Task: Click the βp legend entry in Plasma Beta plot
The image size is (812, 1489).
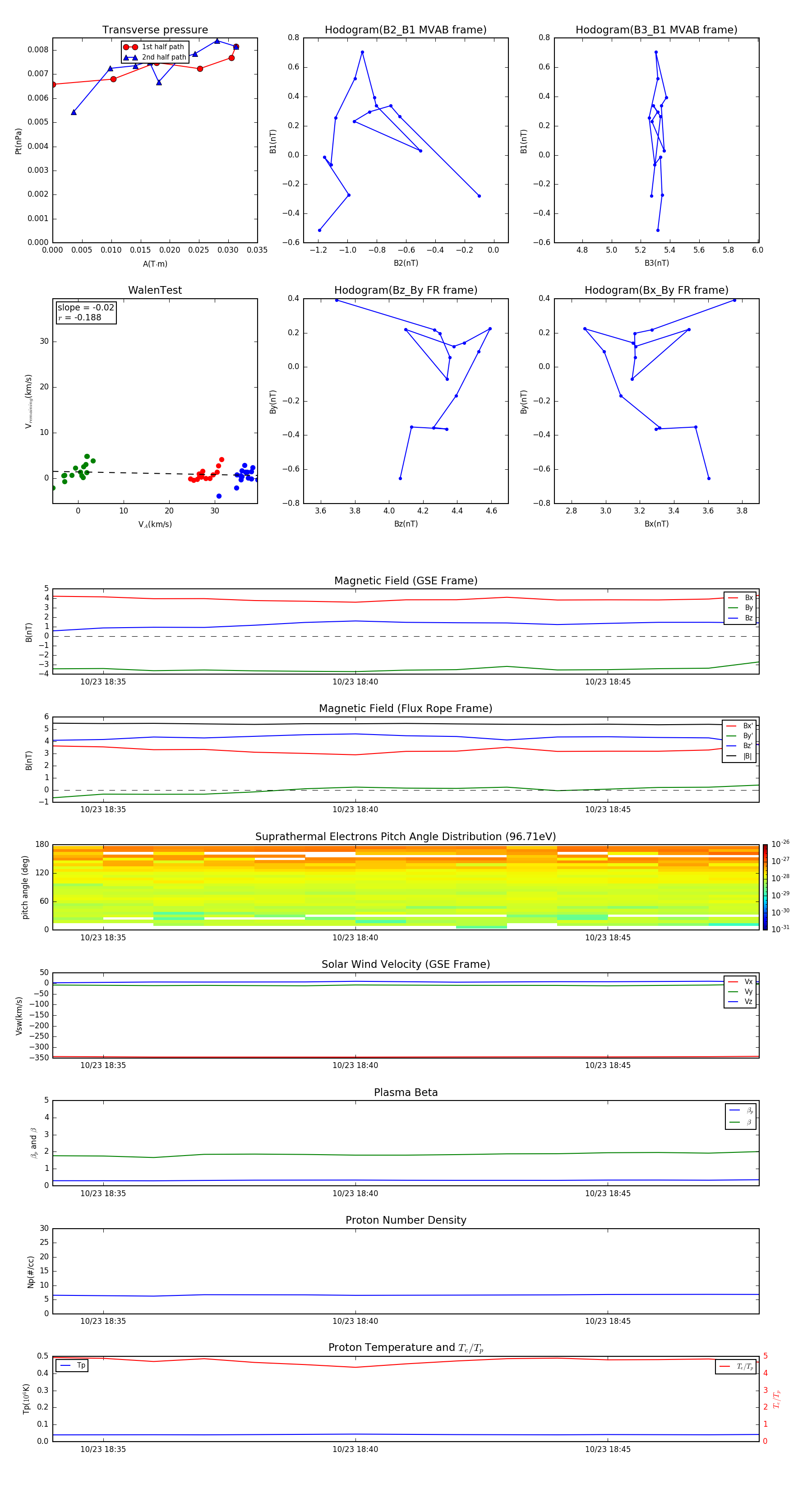Action: point(741,1110)
